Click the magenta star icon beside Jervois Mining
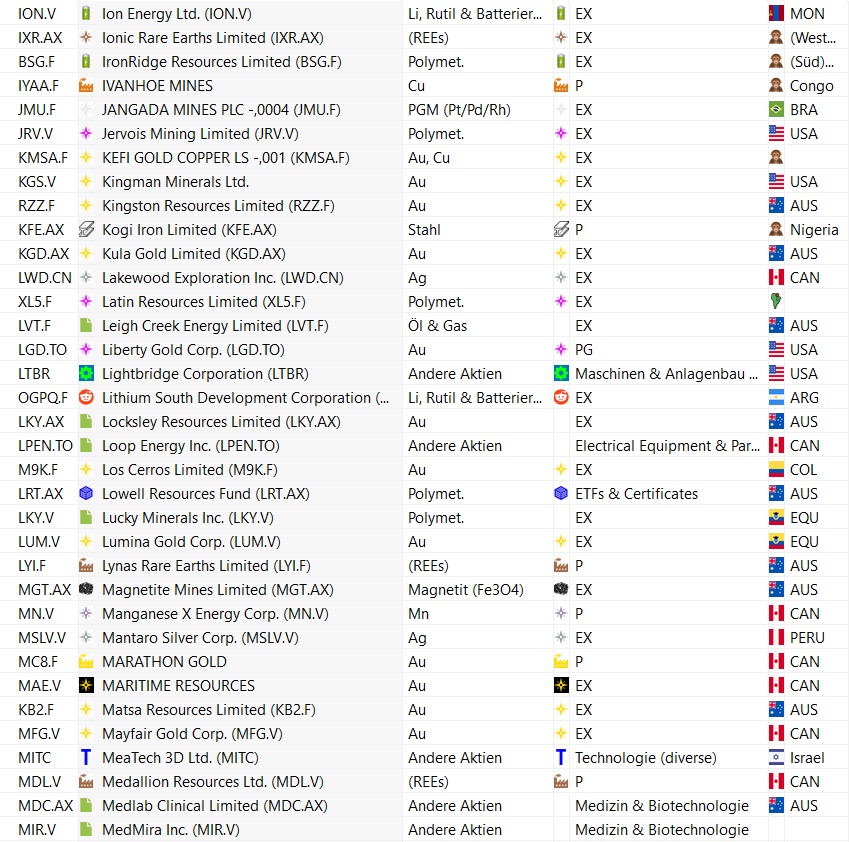This screenshot has width=849, height=842. 86,133
